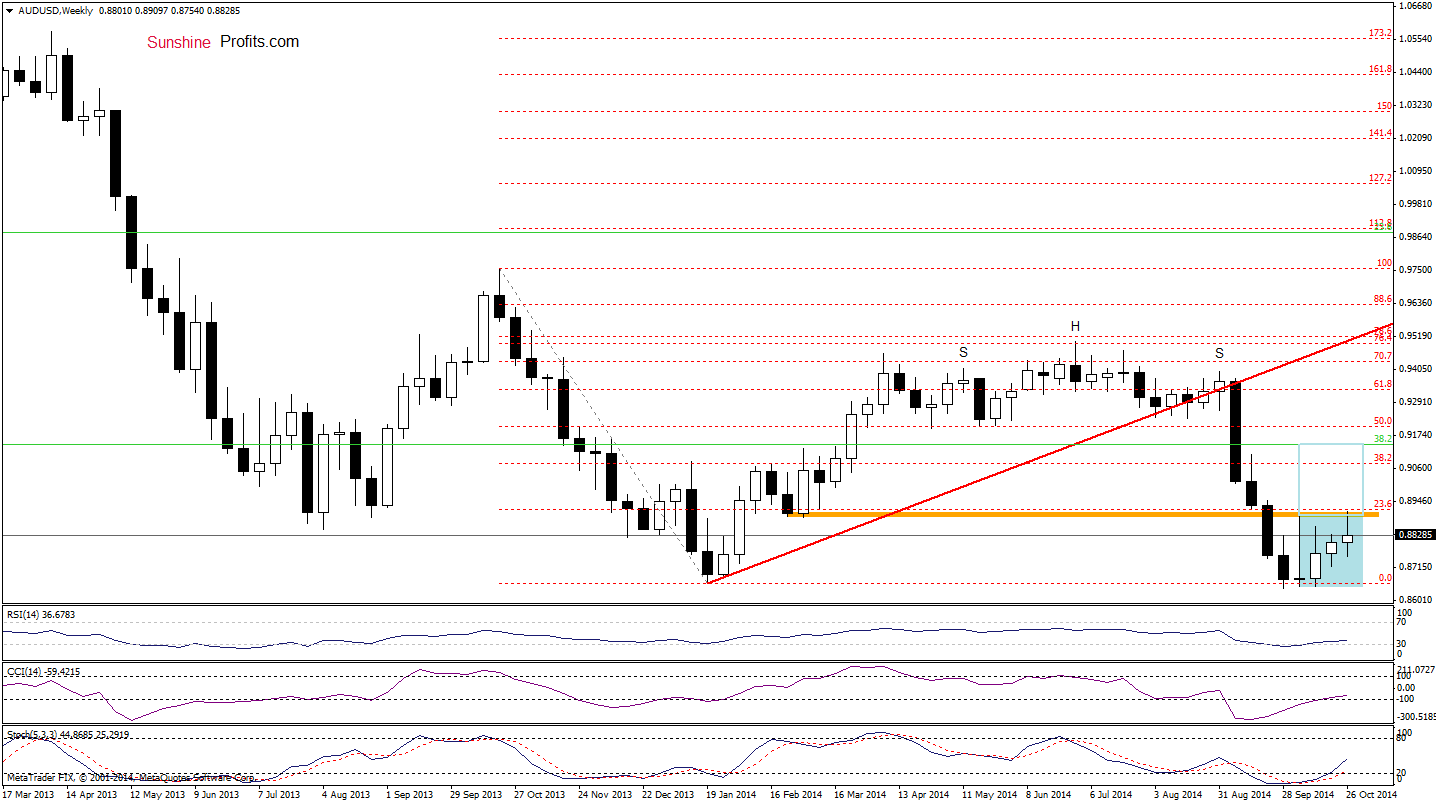1436x803 pixels.
Task: Click the -300.5189 CCI scale value
Action: pos(1416,716)
